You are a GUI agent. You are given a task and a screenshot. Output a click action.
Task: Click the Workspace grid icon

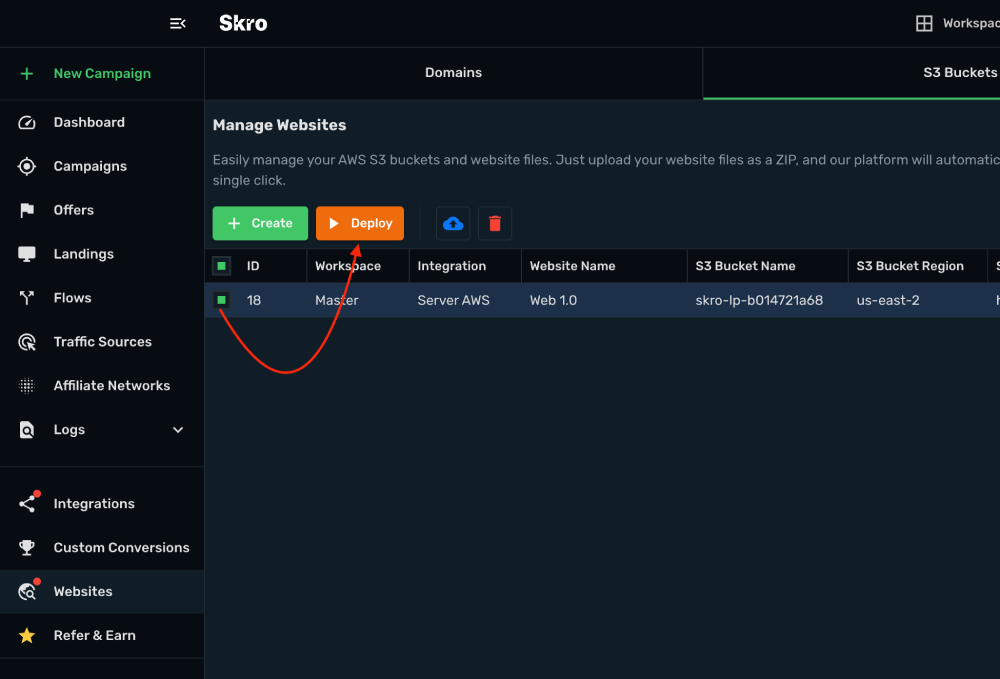click(924, 24)
